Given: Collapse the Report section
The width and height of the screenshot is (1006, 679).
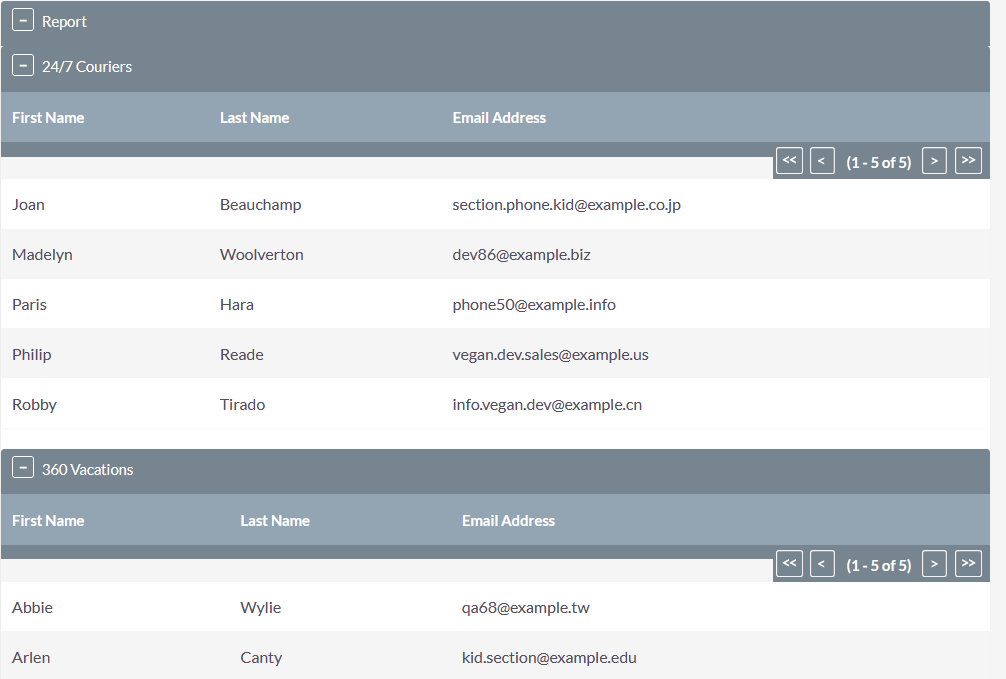Looking at the screenshot, I should [x=23, y=21].
